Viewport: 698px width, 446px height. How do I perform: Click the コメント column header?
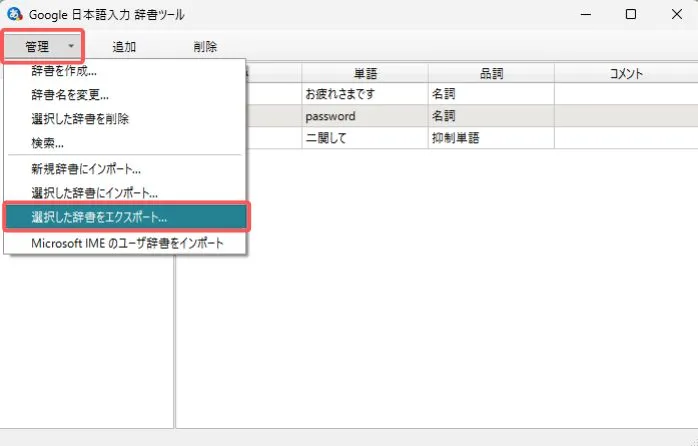coord(626,73)
